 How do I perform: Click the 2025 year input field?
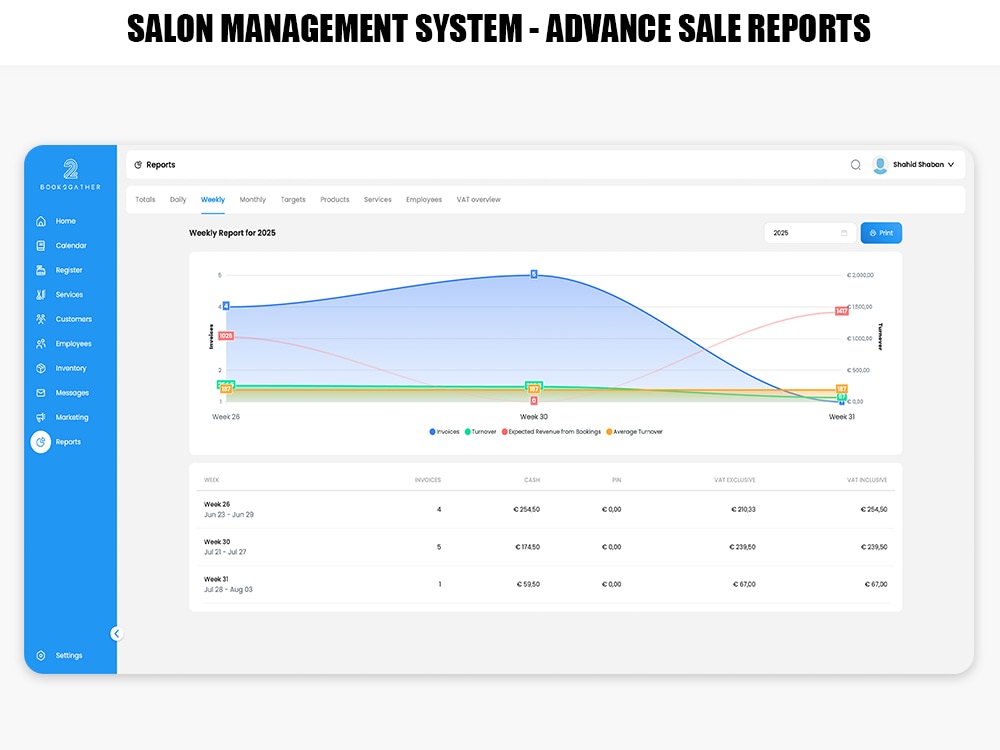[810, 233]
